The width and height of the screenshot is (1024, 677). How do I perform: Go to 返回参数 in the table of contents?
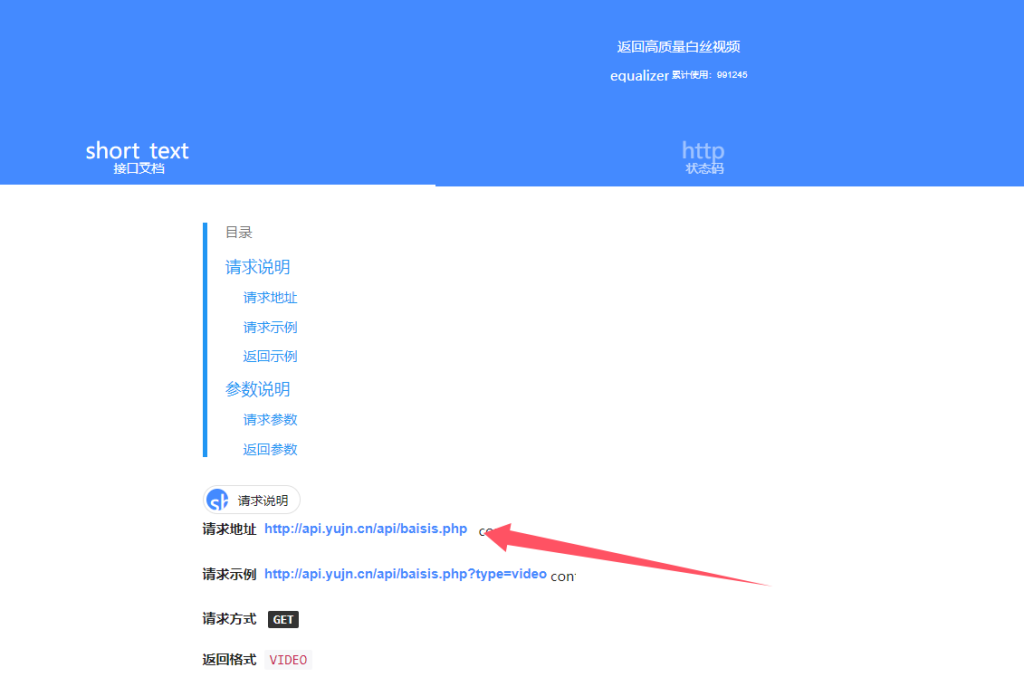point(270,449)
